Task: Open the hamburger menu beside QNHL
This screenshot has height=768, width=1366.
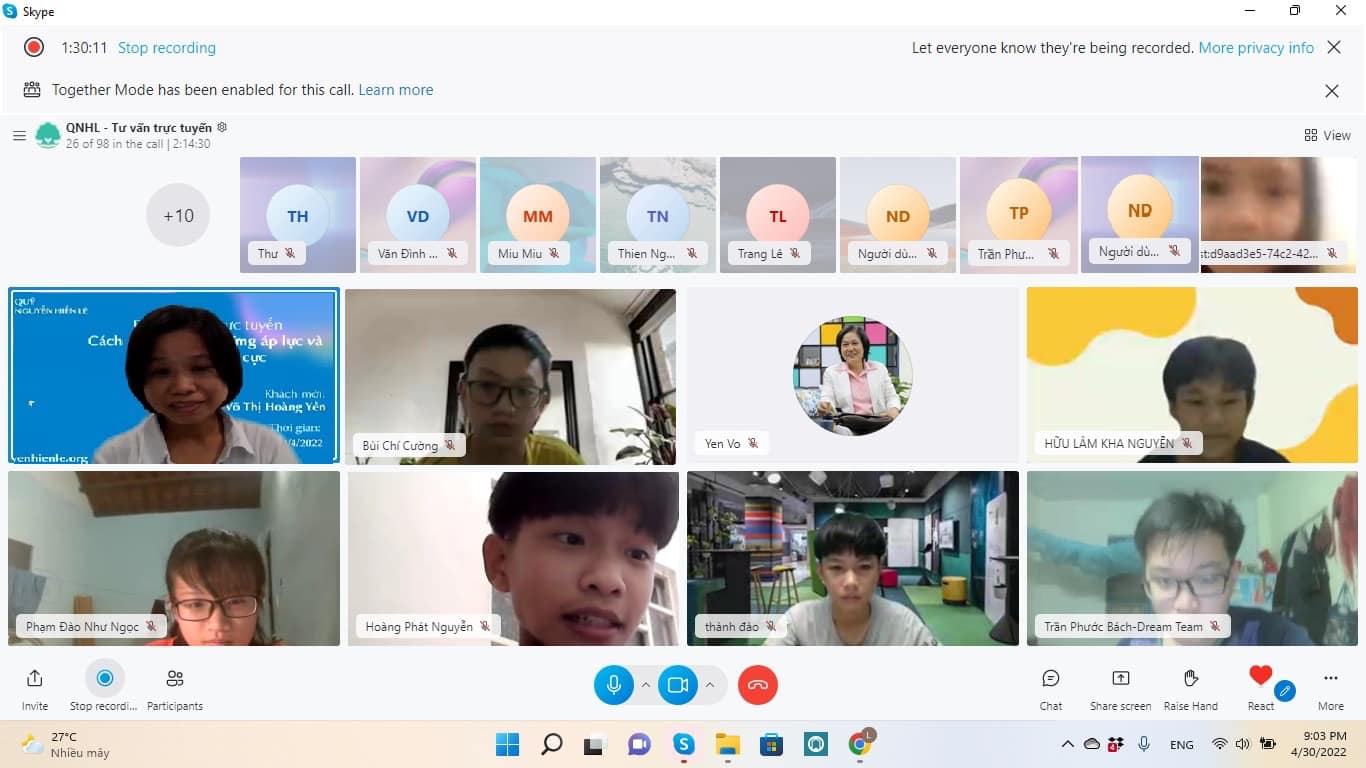Action: tap(19, 136)
